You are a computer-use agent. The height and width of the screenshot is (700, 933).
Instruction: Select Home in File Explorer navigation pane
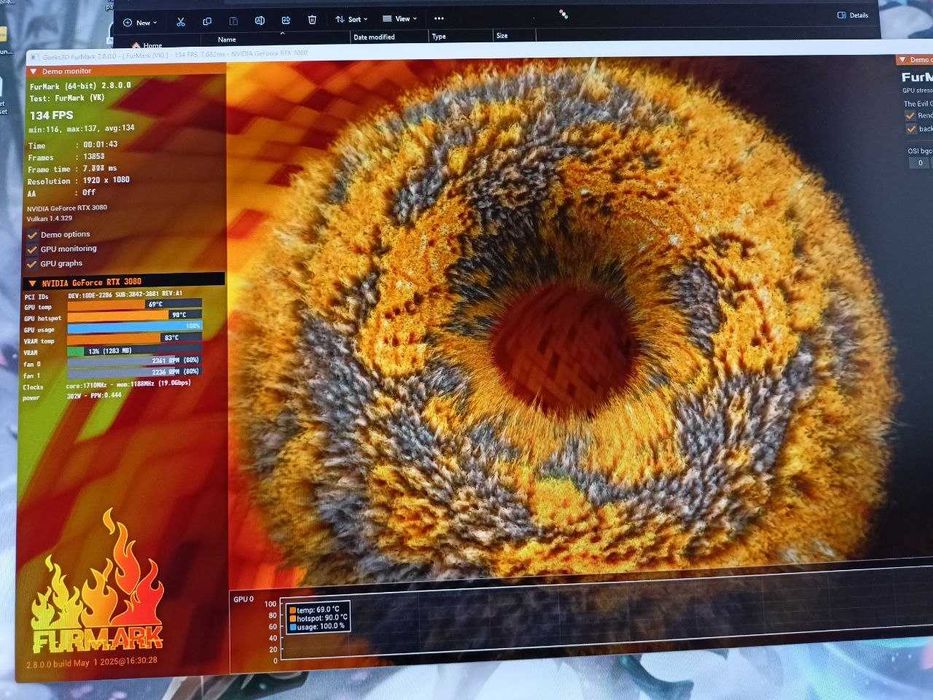point(147,45)
